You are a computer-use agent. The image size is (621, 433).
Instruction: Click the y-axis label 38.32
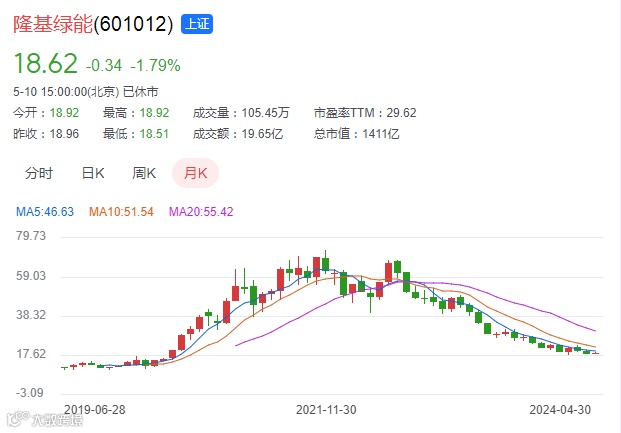click(x=31, y=315)
